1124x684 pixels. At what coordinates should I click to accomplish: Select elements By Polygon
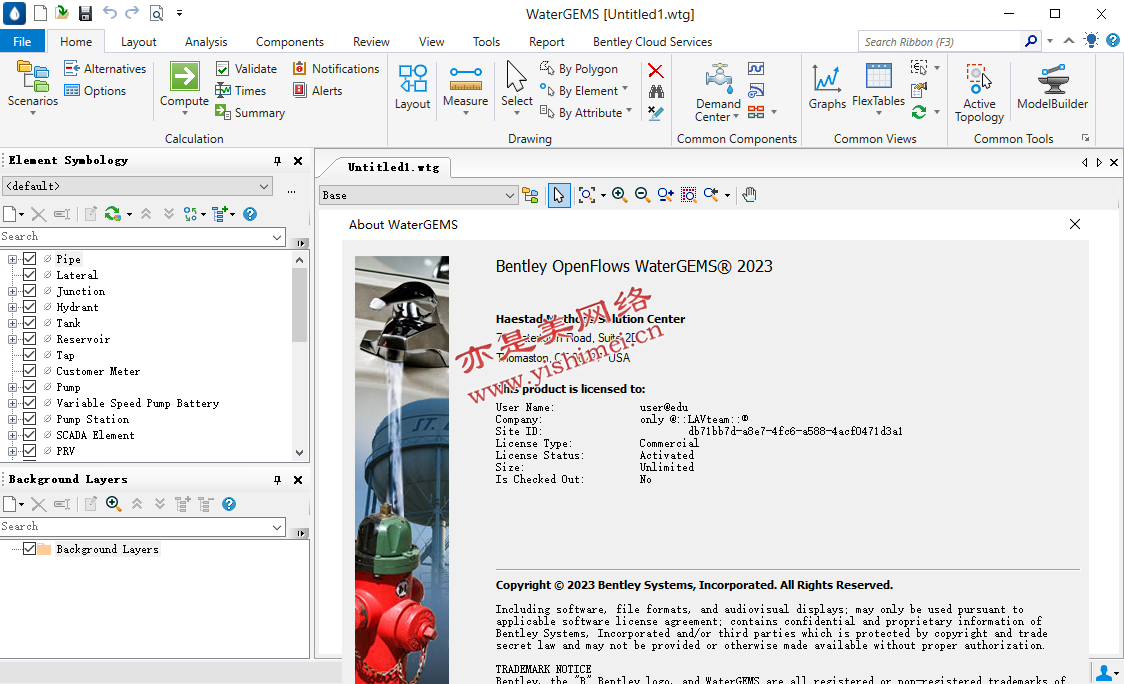click(578, 69)
